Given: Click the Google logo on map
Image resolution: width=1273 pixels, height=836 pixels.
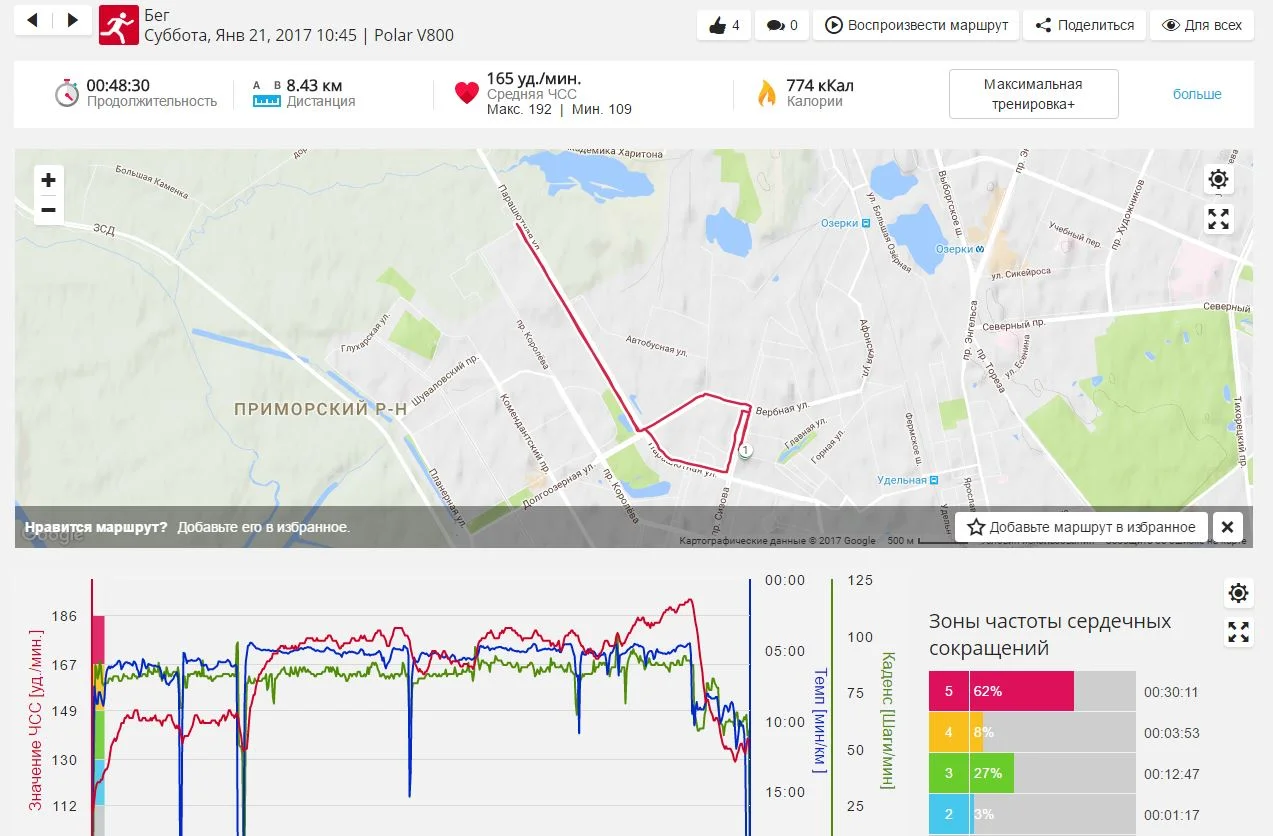Looking at the screenshot, I should [x=52, y=535].
